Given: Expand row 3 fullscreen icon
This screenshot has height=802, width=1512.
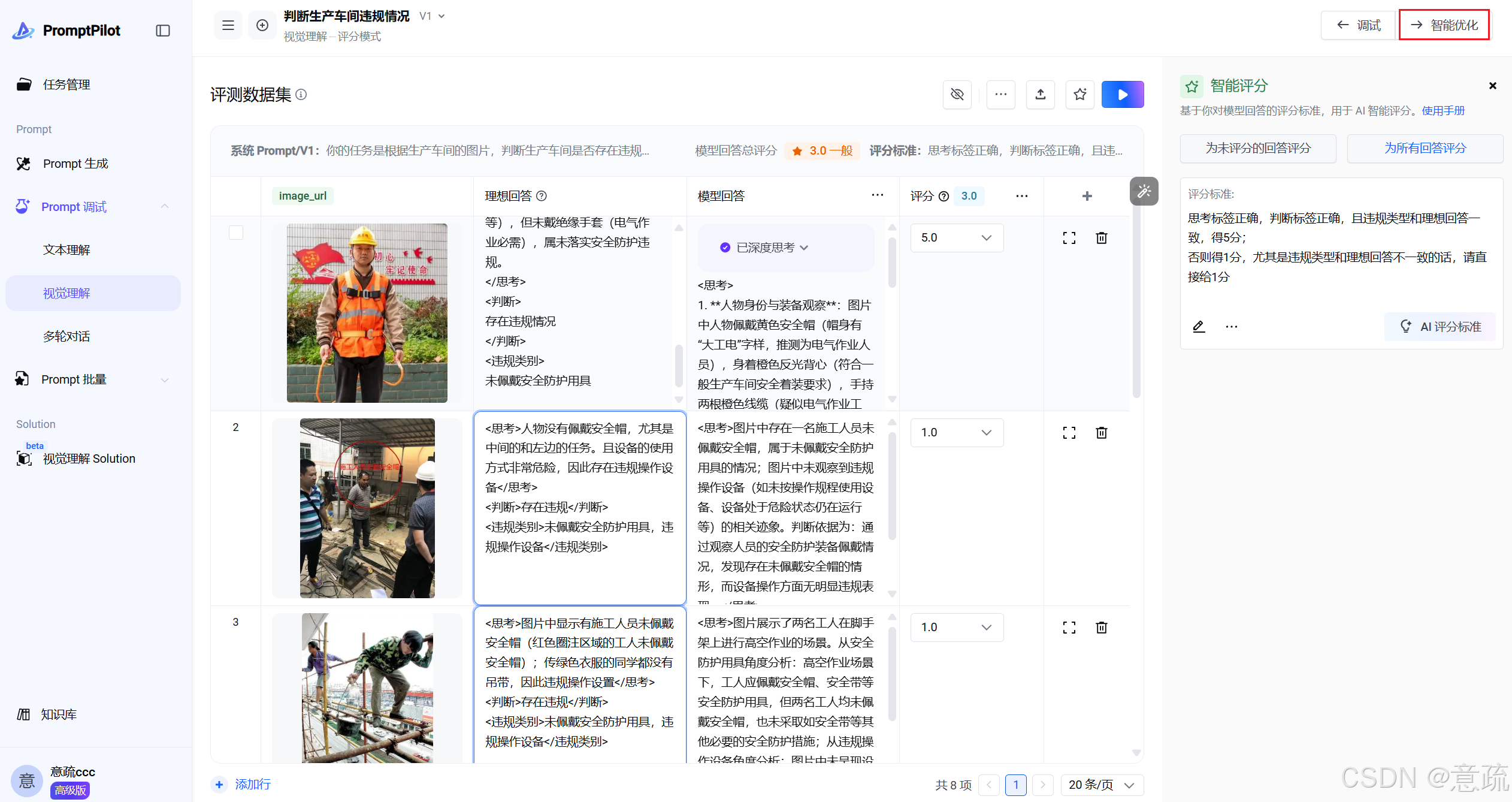Looking at the screenshot, I should coord(1069,628).
